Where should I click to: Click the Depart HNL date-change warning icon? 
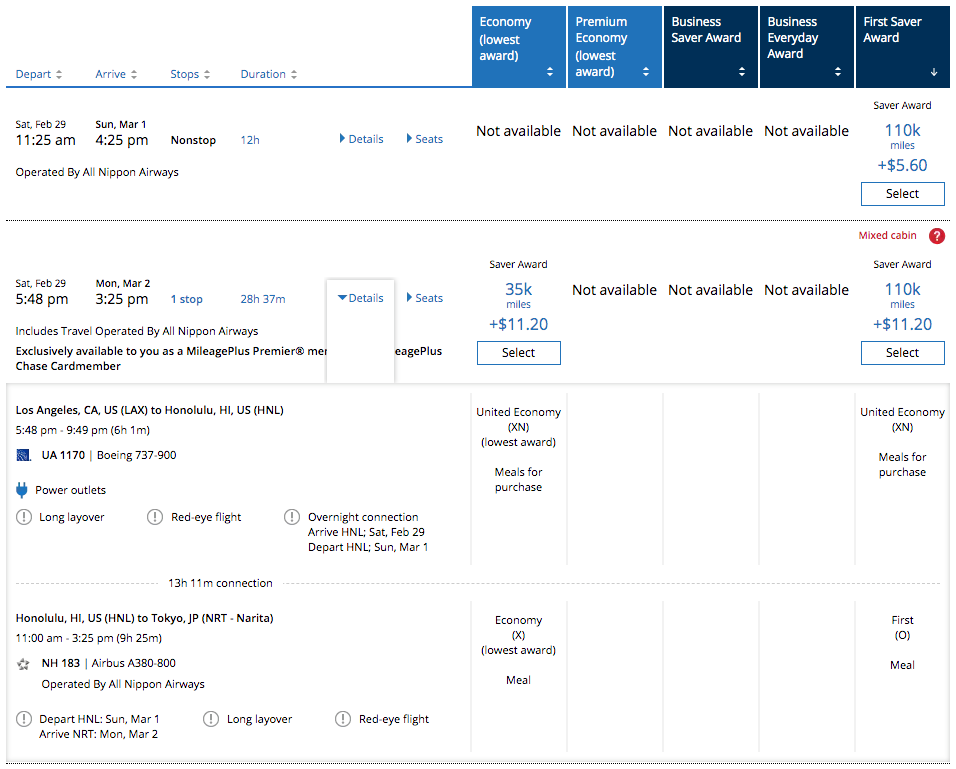[24, 719]
